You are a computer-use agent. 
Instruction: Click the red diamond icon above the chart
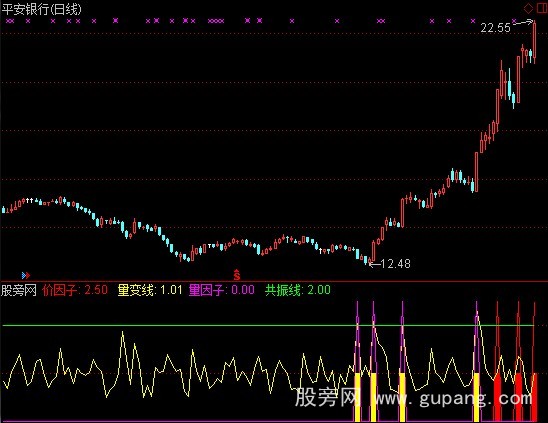528,8
